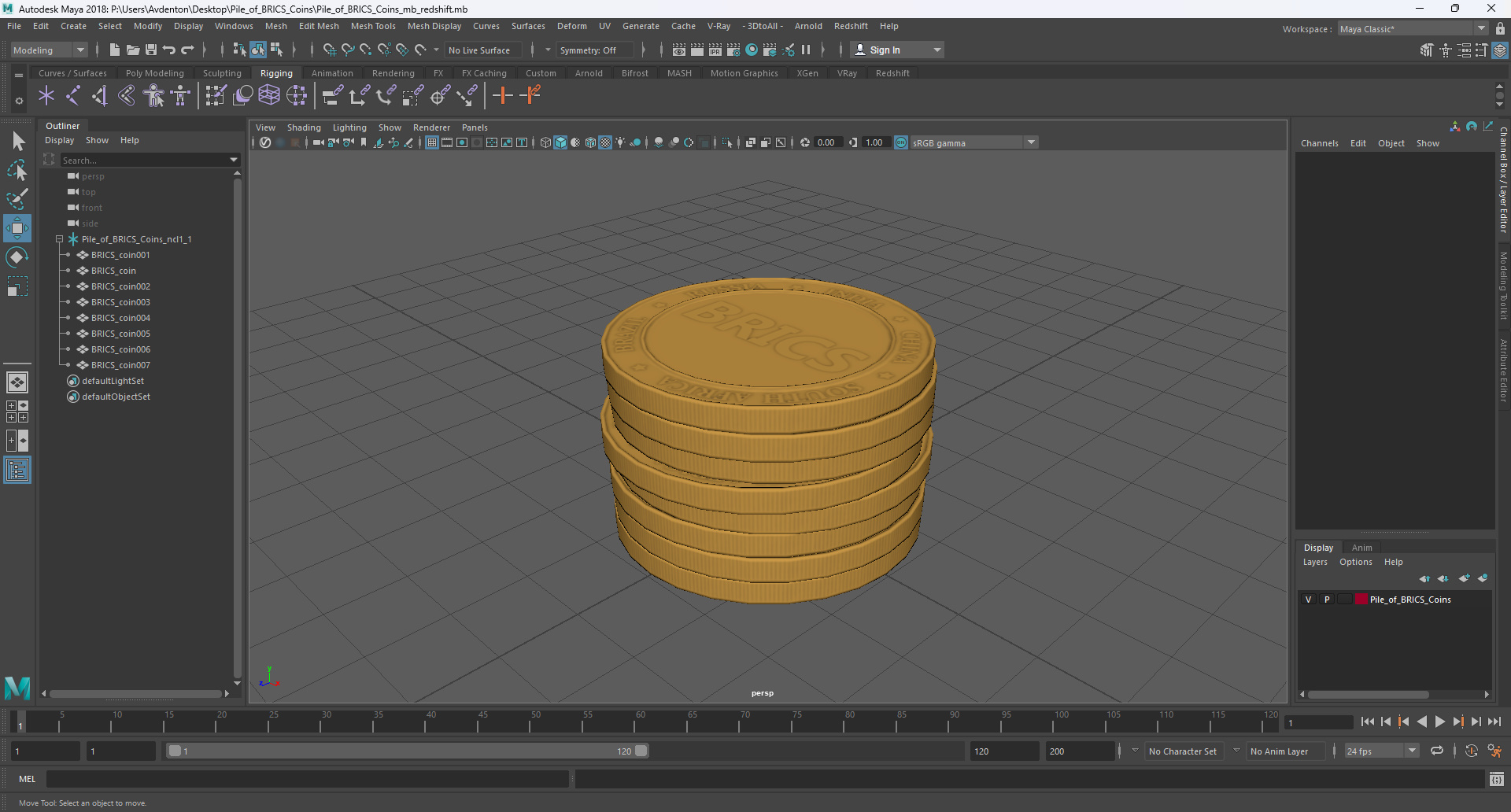The image size is (1511, 812).
Task: Click the Redo arrow icon
Action: pos(187,50)
